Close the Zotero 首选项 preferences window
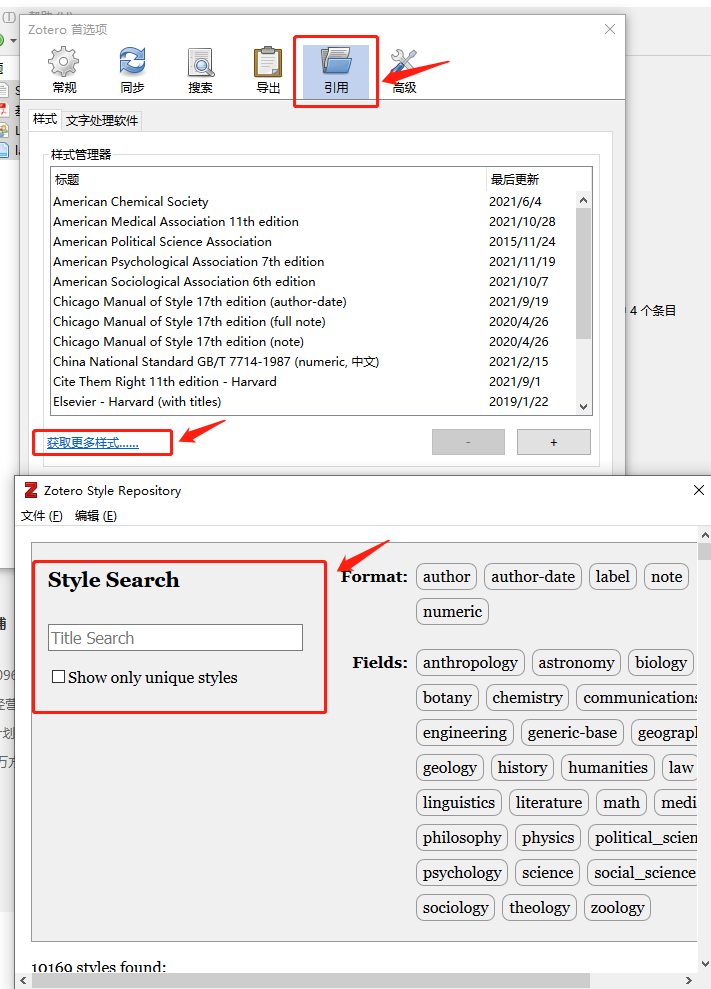 pos(609,29)
